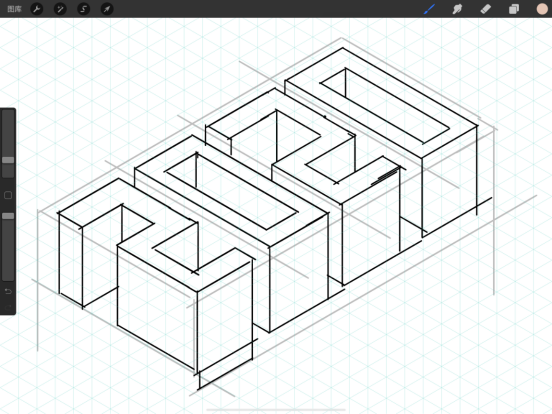Select the Eraser tool
Image resolution: width=552 pixels, height=414 pixels.
(x=486, y=9)
